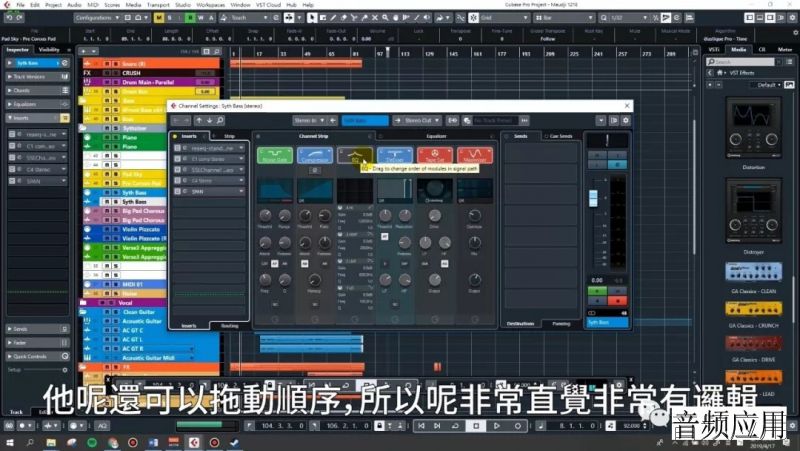
Task: Click the Windows Start button
Action: 10,442
